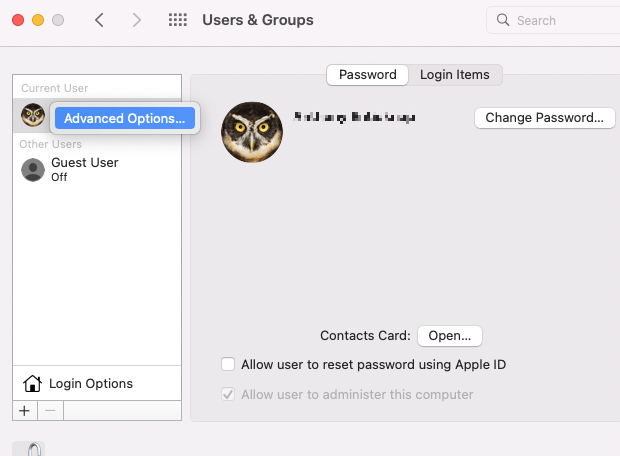Click the Change Password… button
This screenshot has width=620, height=456.
[x=544, y=118]
